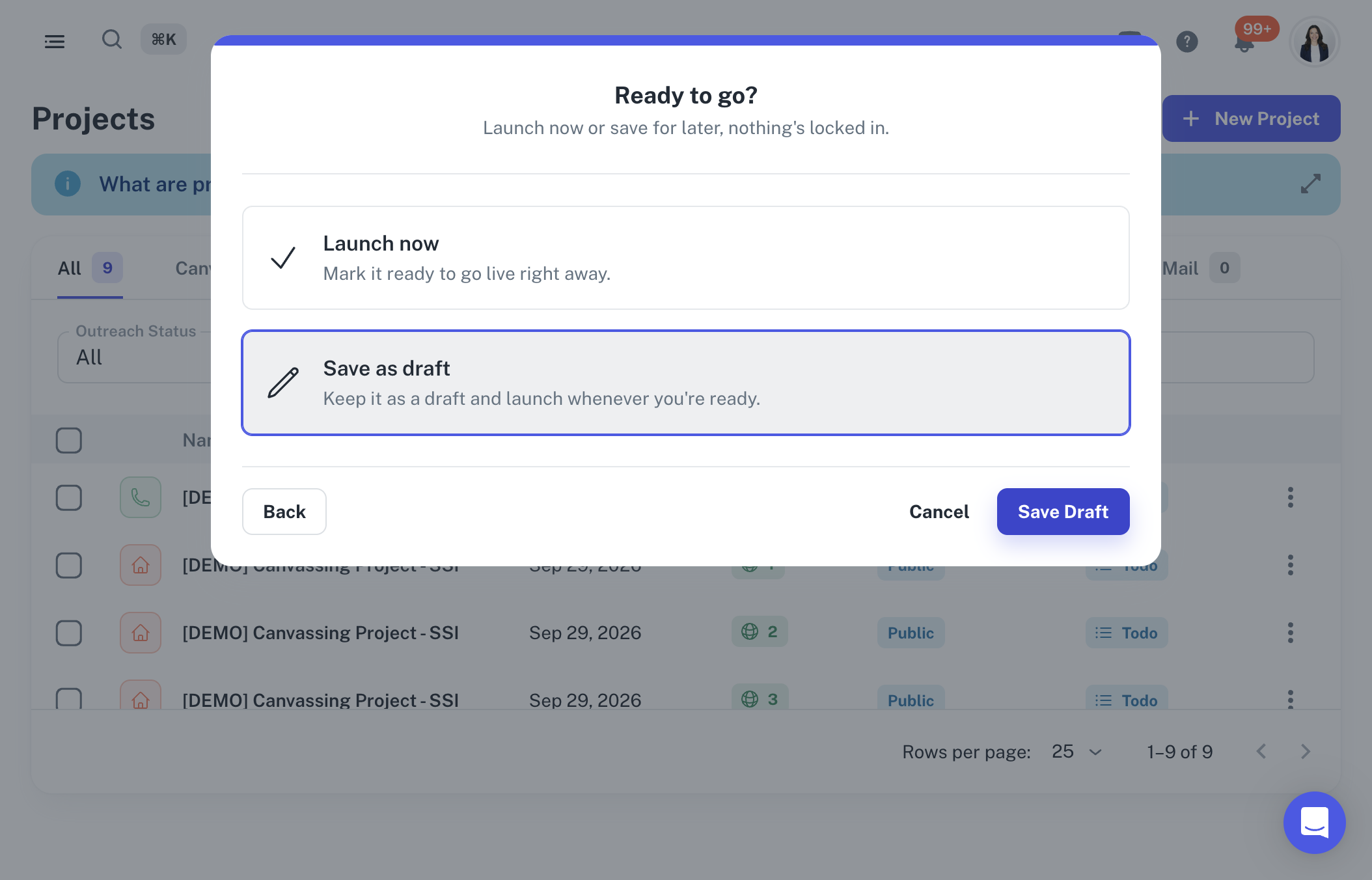
Task: Click the pencil icon on Save as draft
Action: [283, 383]
